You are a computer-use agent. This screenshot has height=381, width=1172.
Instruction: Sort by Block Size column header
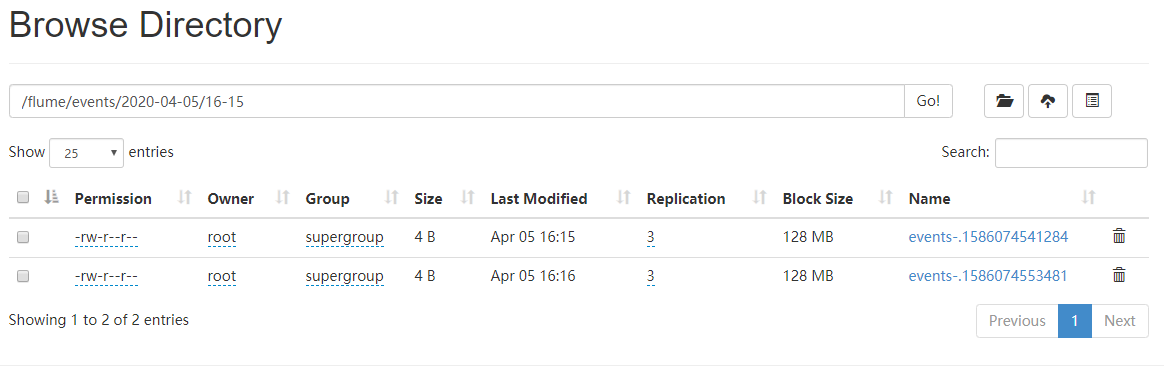[818, 199]
